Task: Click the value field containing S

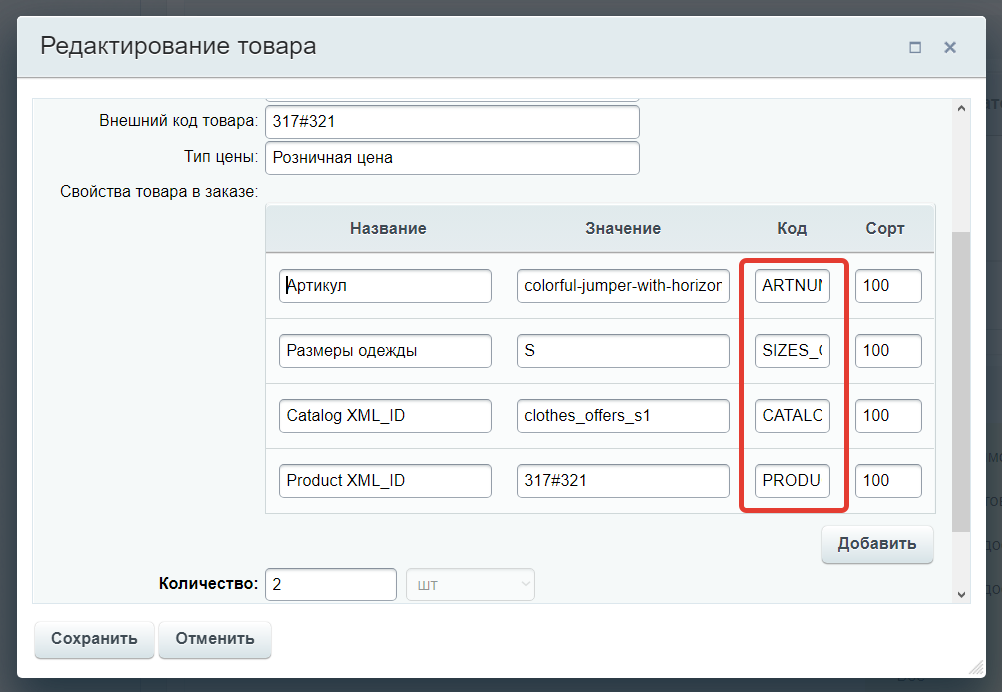Action: pos(623,351)
